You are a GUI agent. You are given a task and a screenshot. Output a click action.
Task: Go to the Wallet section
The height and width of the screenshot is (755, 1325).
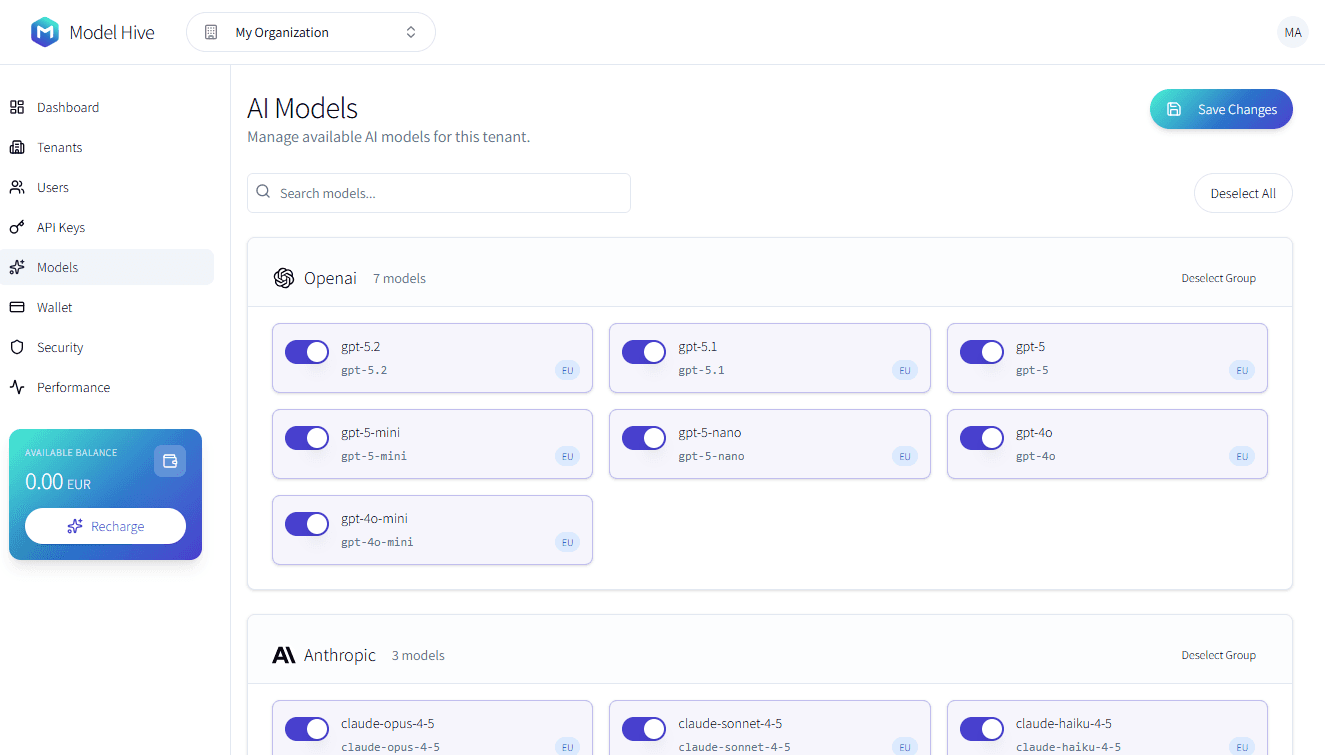tap(17, 307)
